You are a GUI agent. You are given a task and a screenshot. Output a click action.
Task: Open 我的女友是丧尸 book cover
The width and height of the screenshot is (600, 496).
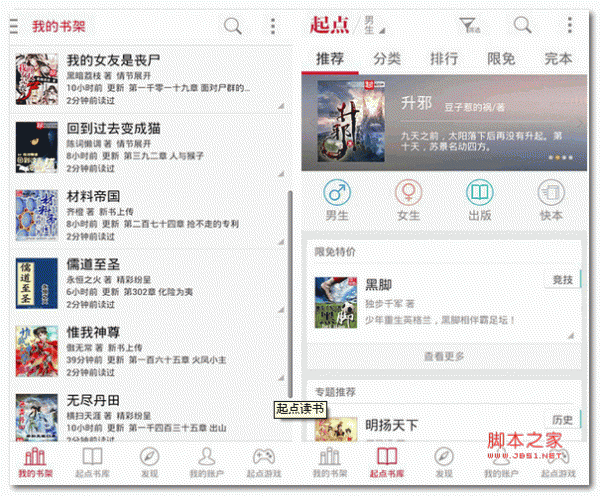[37, 79]
